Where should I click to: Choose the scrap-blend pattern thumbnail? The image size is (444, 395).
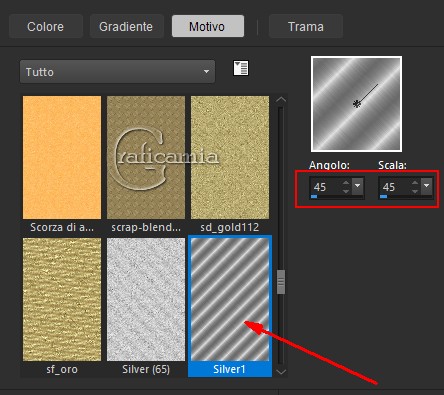coord(146,157)
